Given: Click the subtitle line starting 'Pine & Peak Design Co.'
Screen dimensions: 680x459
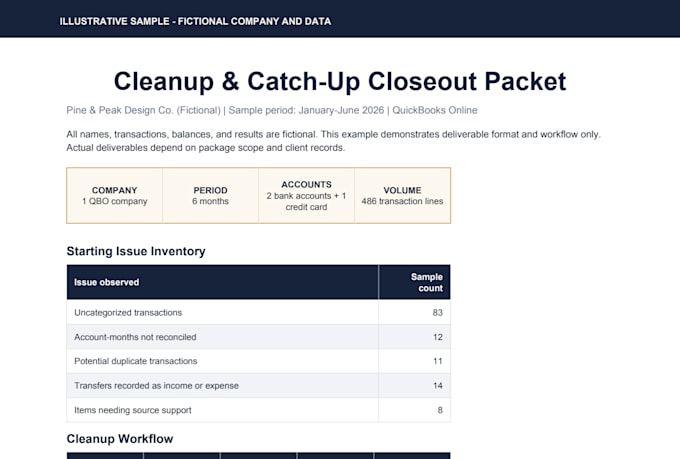Looking at the screenshot, I should [x=271, y=110].
